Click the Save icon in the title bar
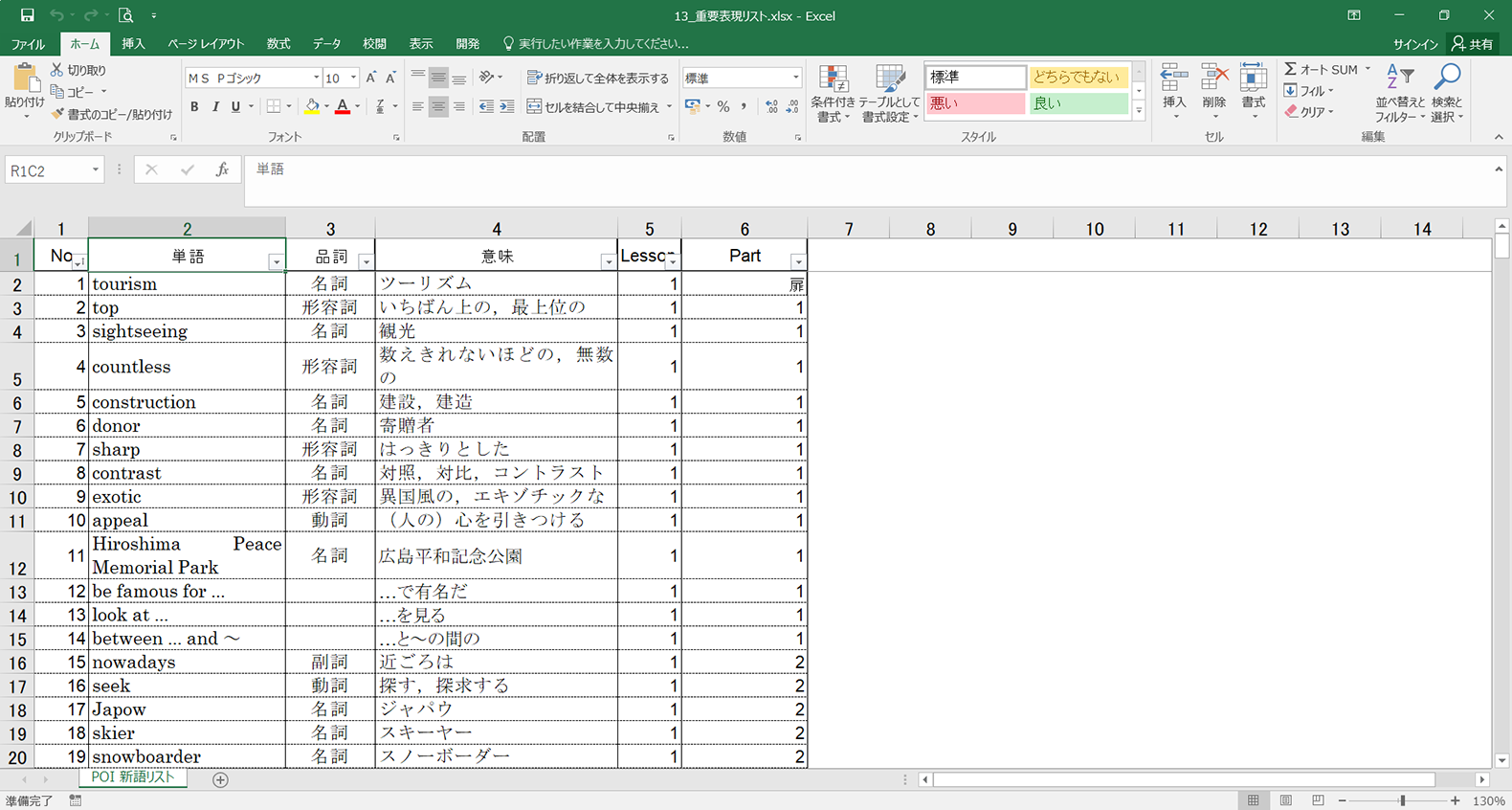The image size is (1512, 810). (27, 15)
